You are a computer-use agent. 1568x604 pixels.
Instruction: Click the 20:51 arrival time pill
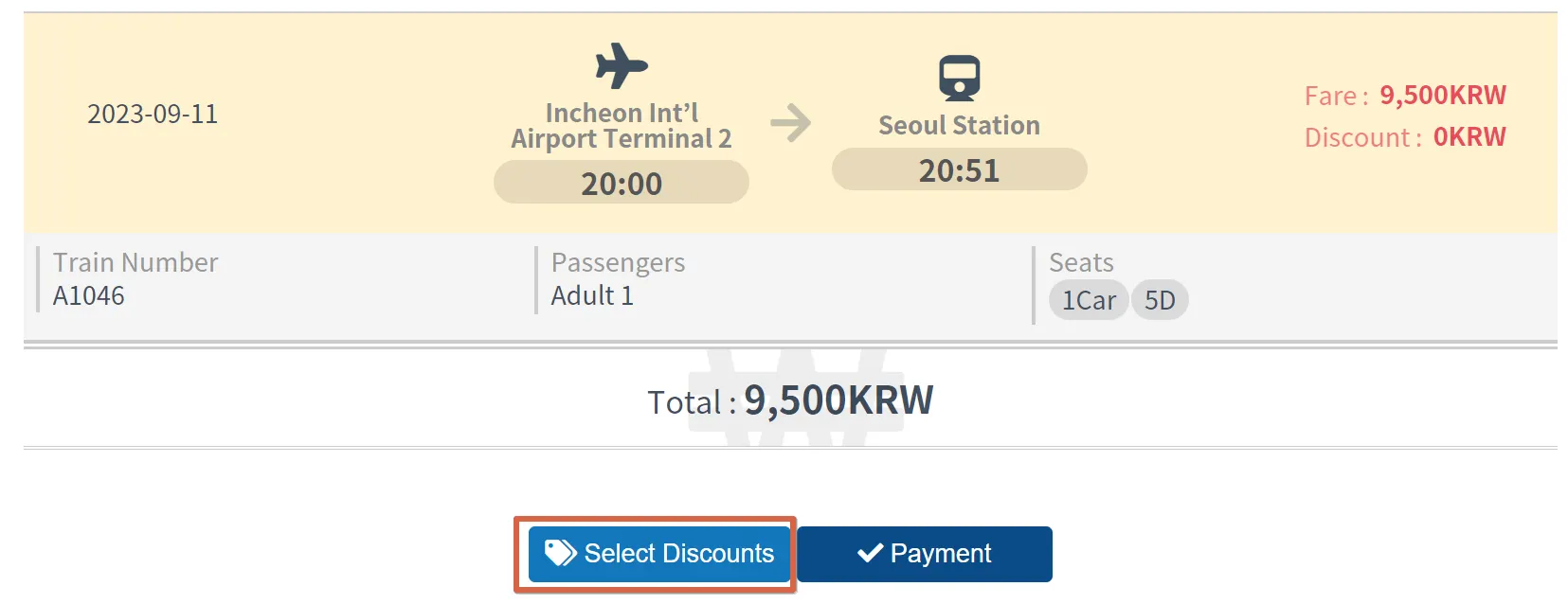click(x=959, y=170)
